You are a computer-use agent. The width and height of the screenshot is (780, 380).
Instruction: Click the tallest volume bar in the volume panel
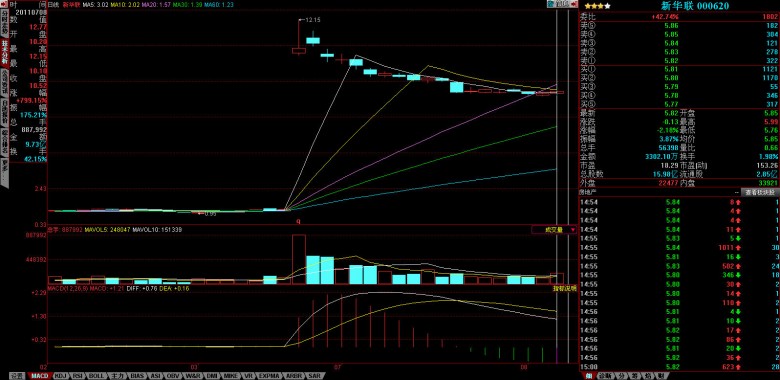[298, 259]
